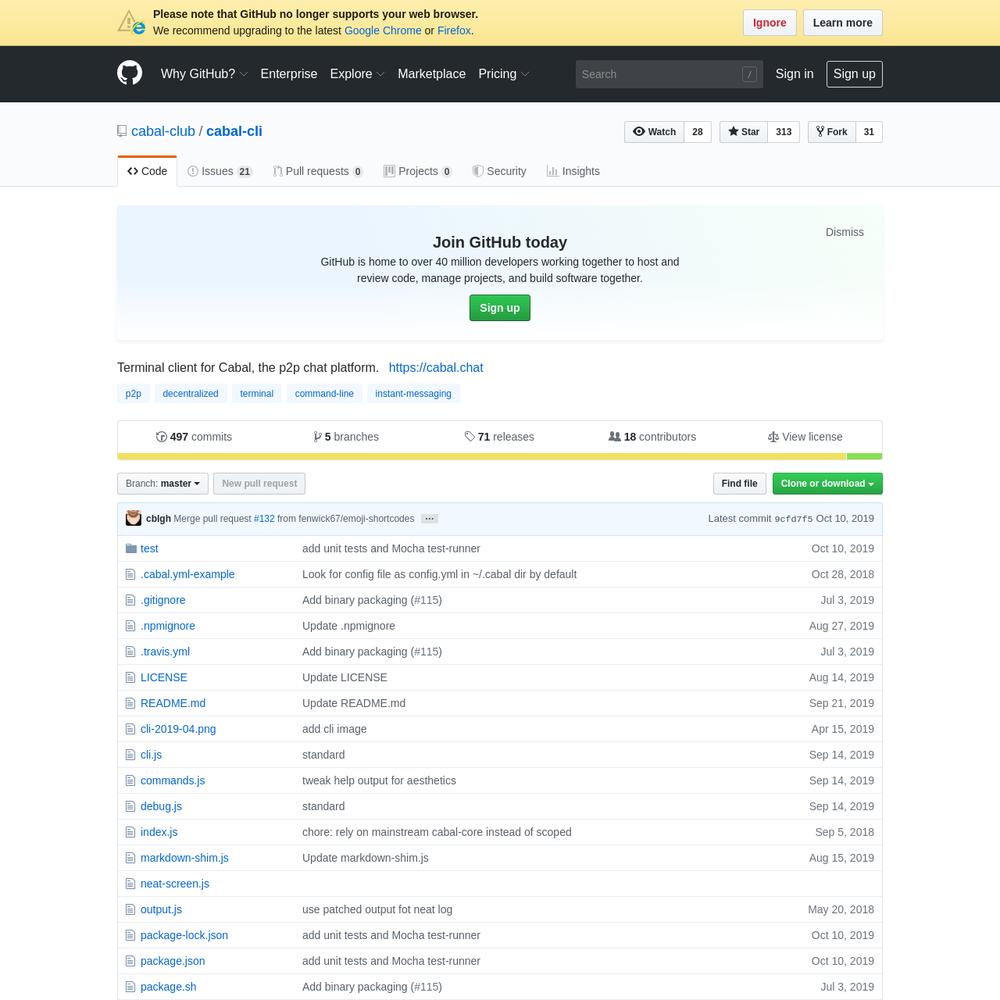Click the GitHub Octocat logo

point(129,73)
